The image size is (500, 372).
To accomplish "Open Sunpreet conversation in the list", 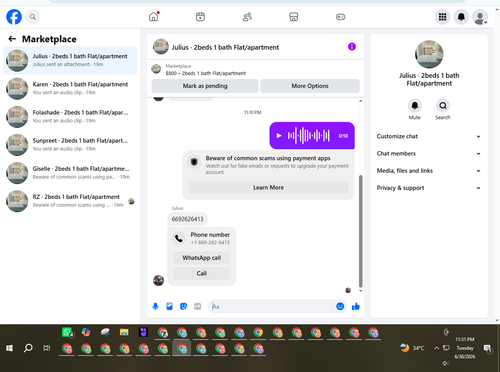I will (70, 145).
